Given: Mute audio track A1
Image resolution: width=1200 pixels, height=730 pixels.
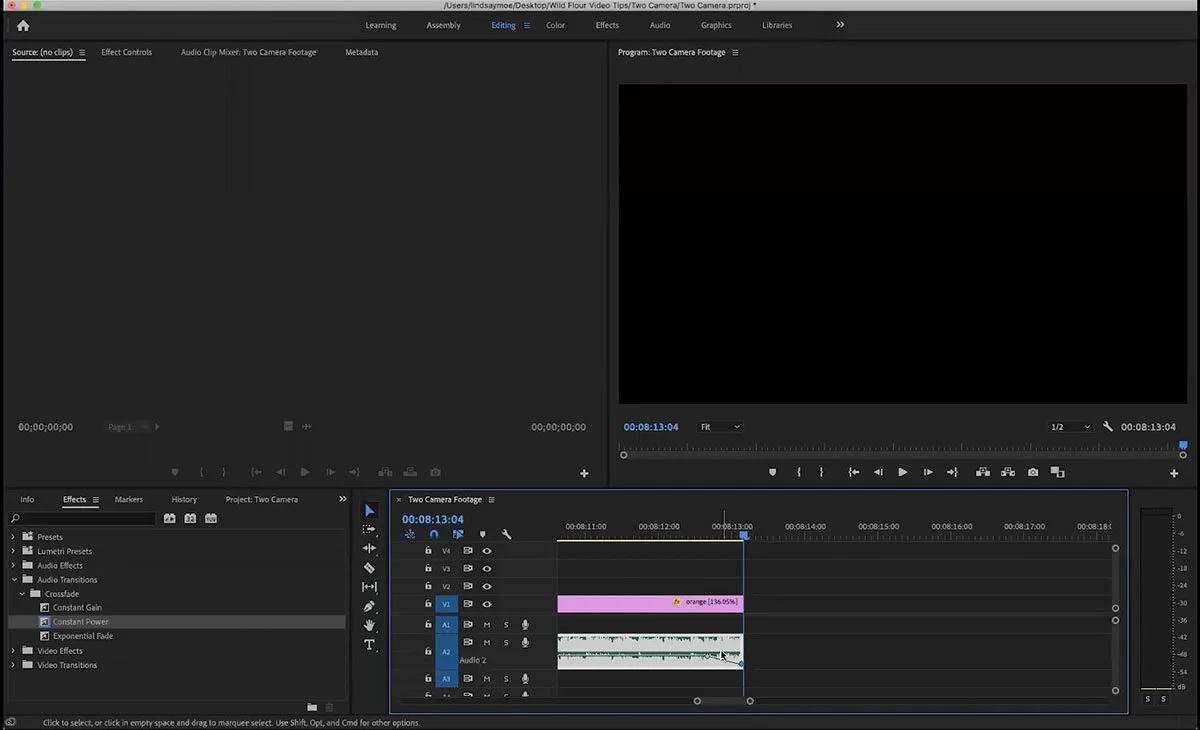Looking at the screenshot, I should [487, 625].
